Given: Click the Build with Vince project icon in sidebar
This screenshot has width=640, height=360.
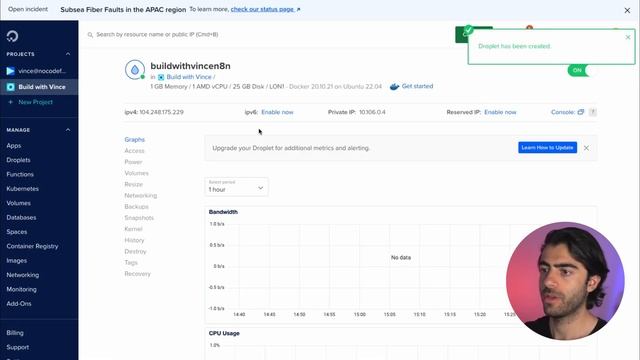Looking at the screenshot, I should tap(10, 87).
